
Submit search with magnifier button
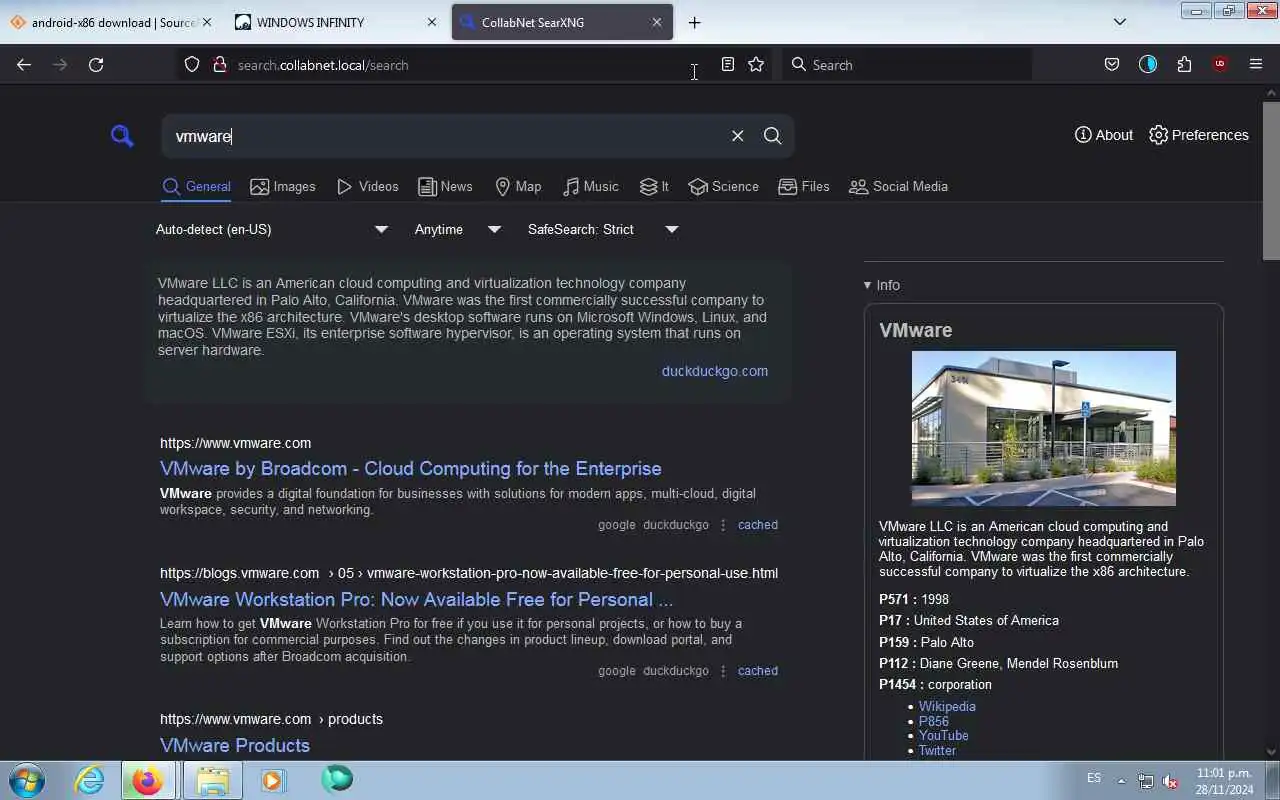click(772, 136)
